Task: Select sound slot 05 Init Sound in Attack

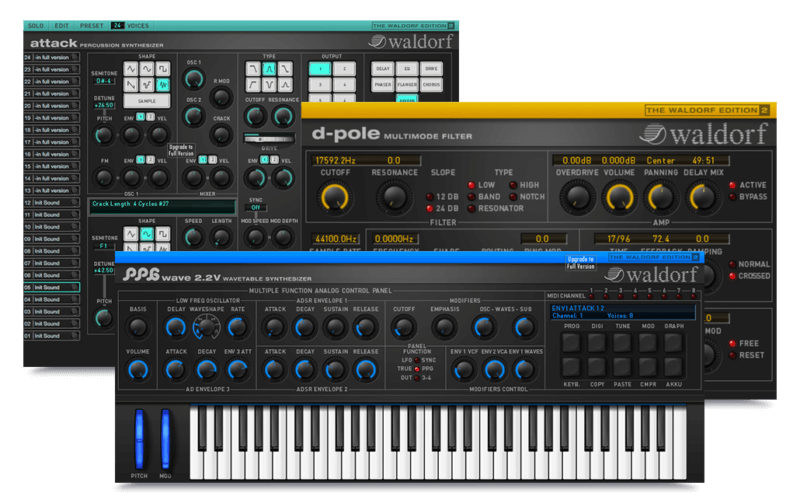Action: coord(52,287)
